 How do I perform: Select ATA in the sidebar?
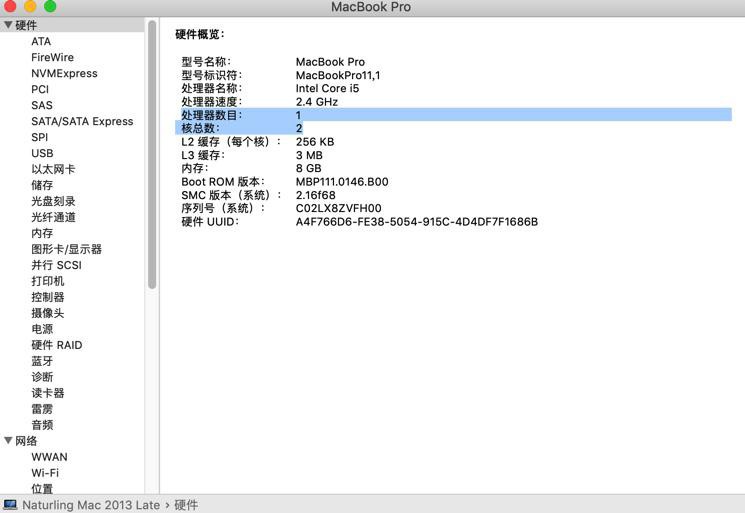click(41, 42)
